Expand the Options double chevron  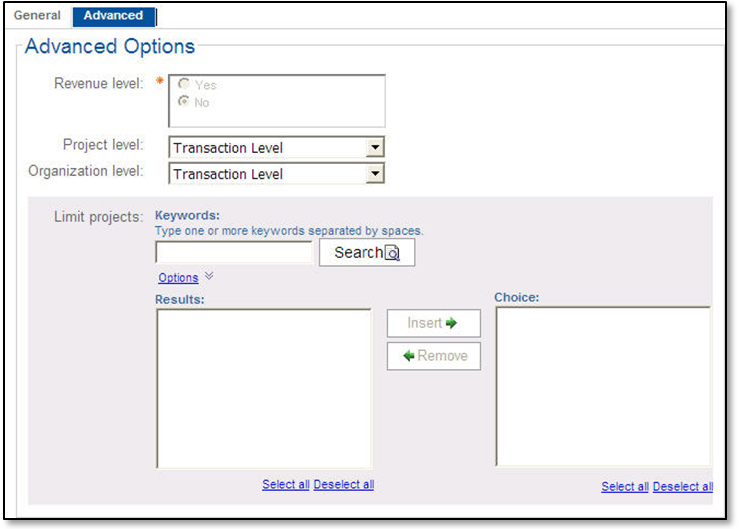[209, 277]
